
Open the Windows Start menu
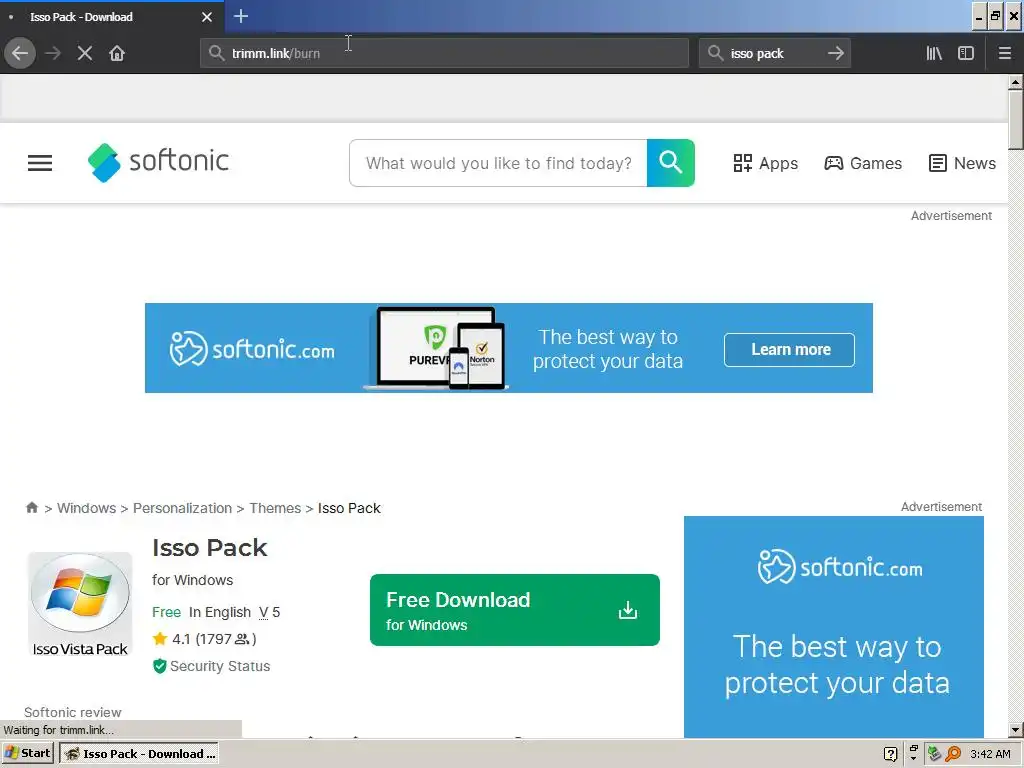point(27,753)
